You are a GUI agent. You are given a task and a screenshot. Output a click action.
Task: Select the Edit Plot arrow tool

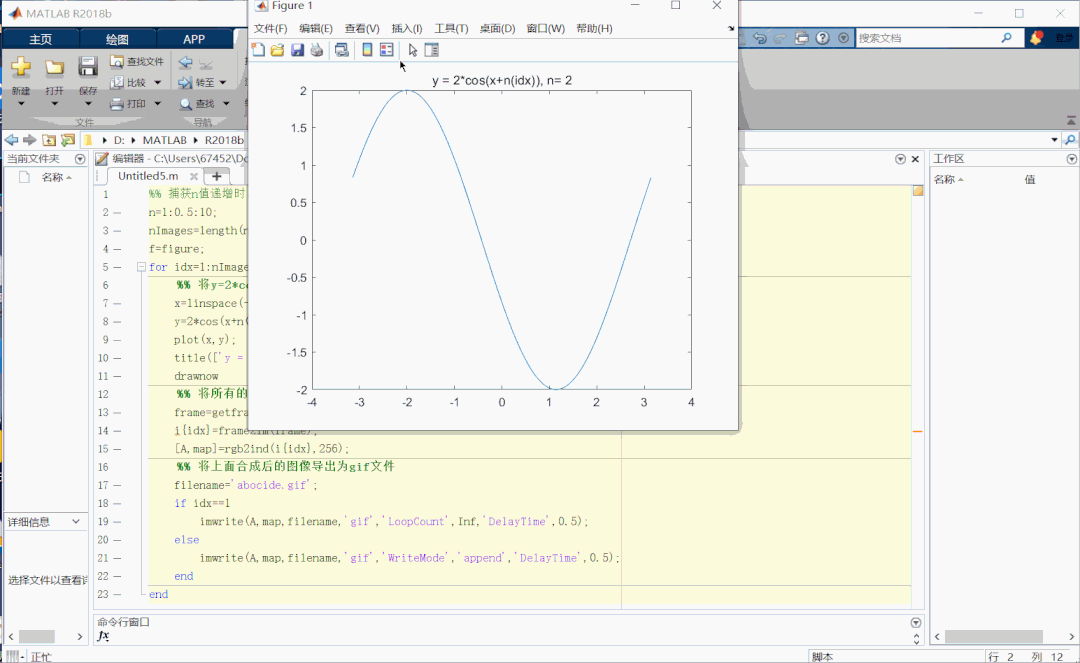click(x=413, y=50)
